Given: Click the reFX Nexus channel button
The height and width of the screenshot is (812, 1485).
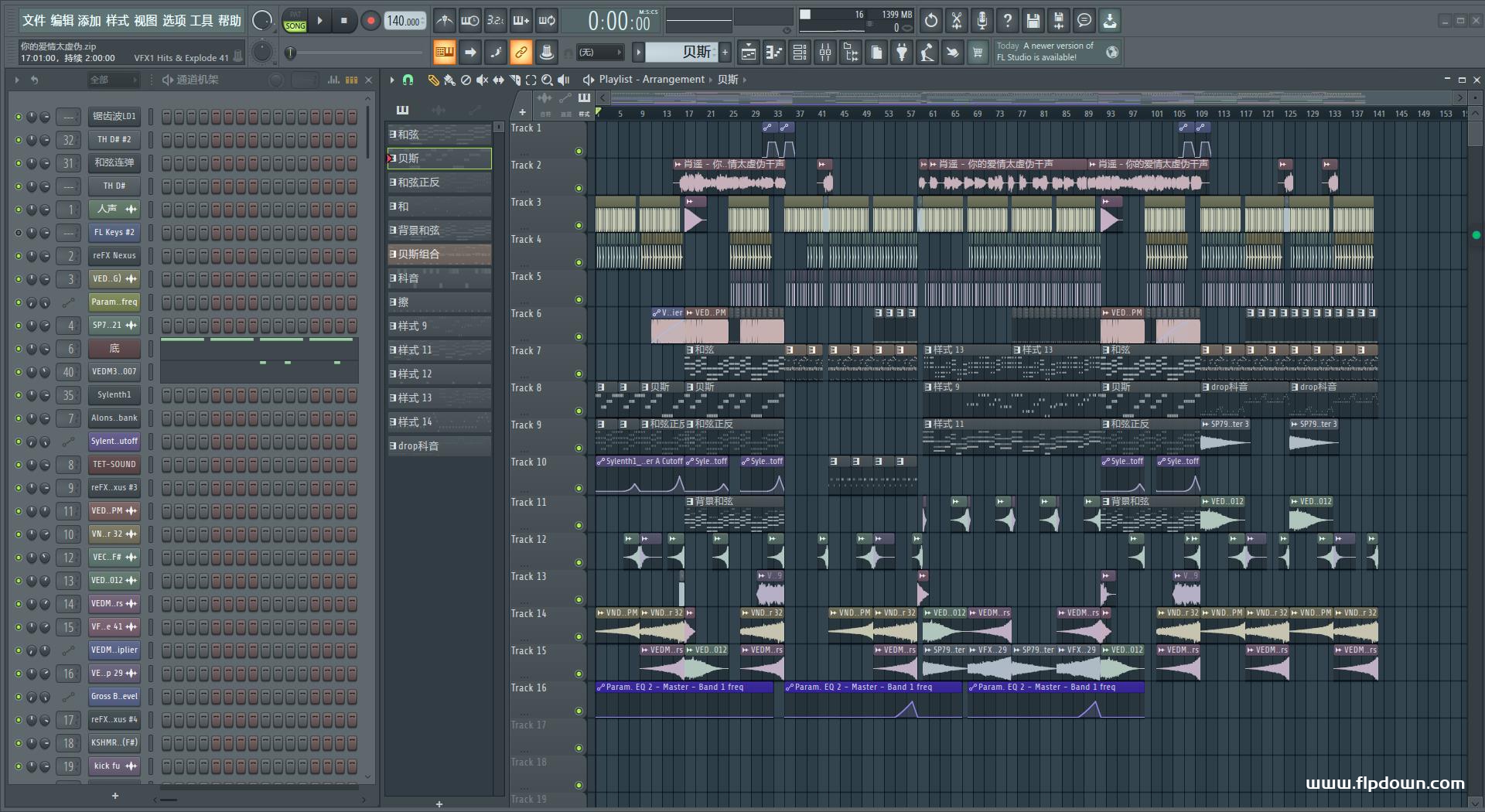Looking at the screenshot, I should [x=114, y=256].
